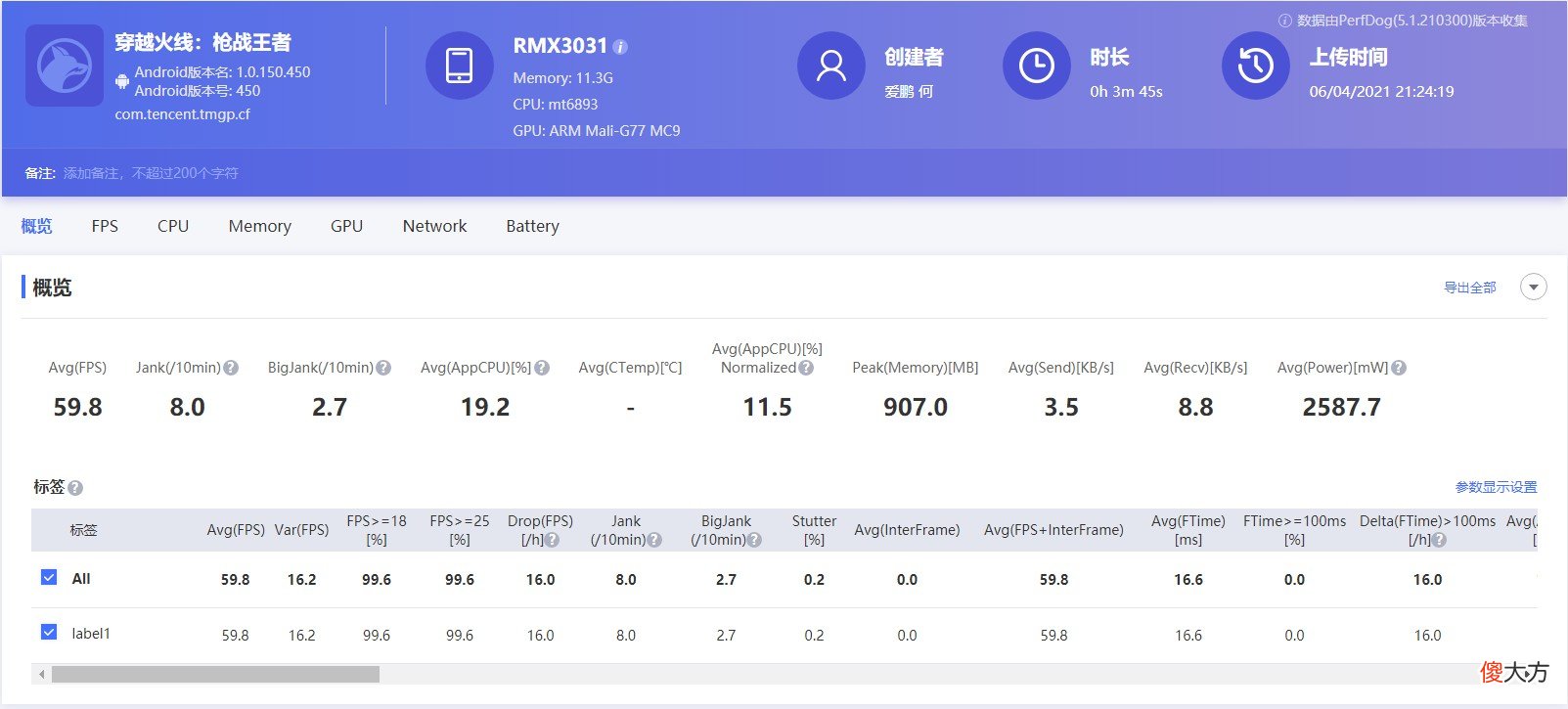Click the Peak(Memory) value 907.0
This screenshot has height=709, width=1568.
pyautogui.click(x=916, y=407)
